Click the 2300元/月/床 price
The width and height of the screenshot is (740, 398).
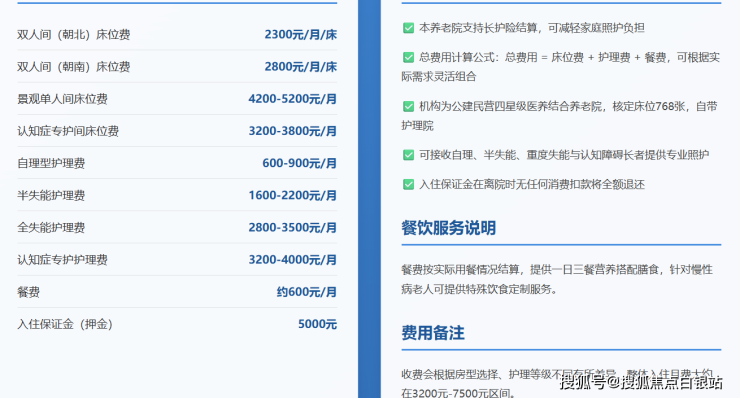[301, 34]
